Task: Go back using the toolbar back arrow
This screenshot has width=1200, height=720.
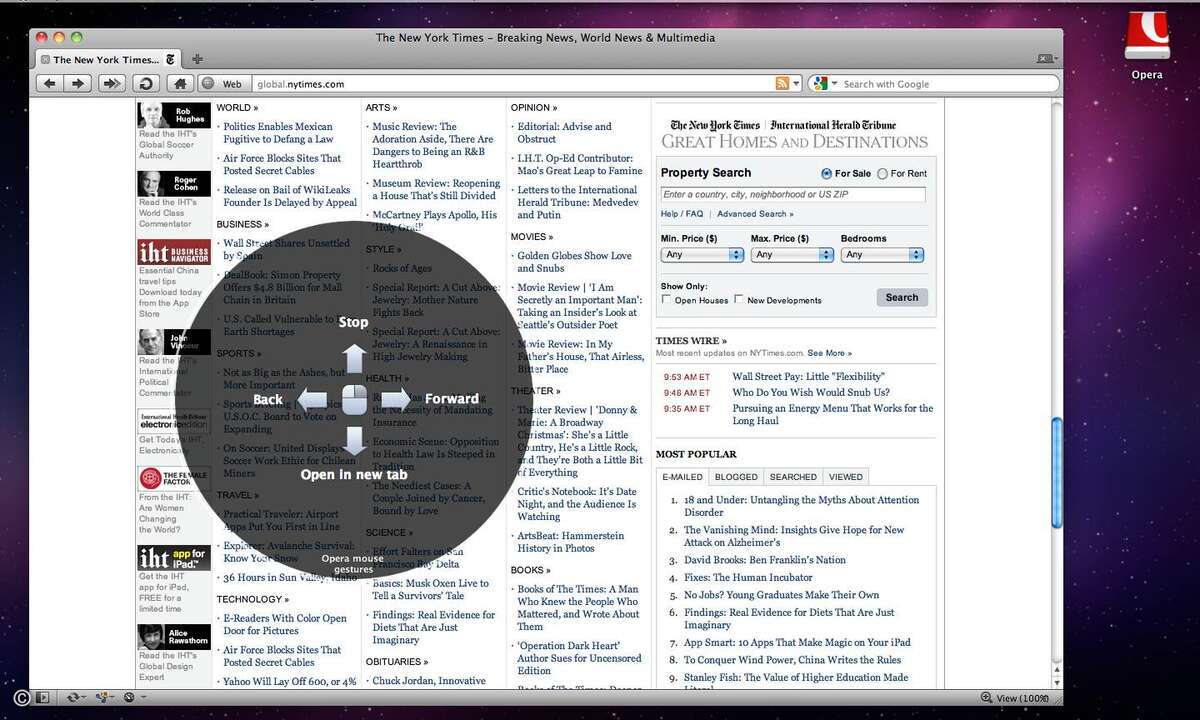Action: click(48, 84)
